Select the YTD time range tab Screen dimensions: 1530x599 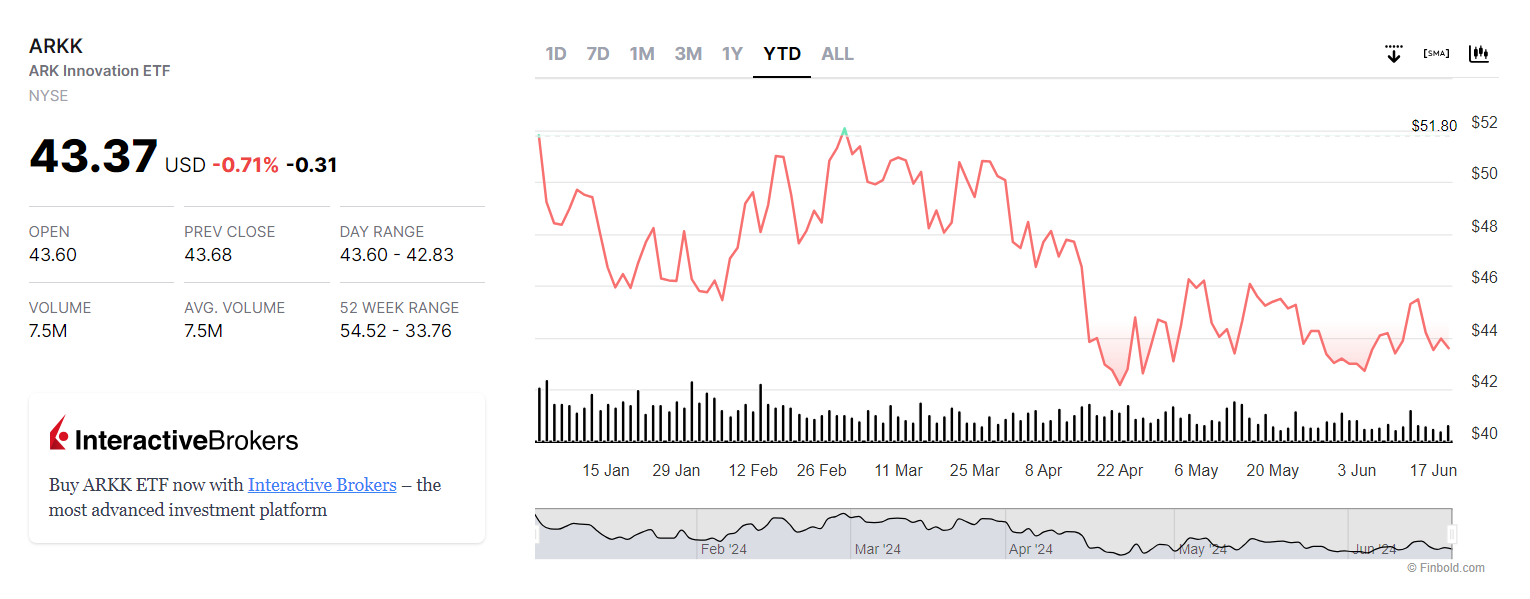point(782,54)
